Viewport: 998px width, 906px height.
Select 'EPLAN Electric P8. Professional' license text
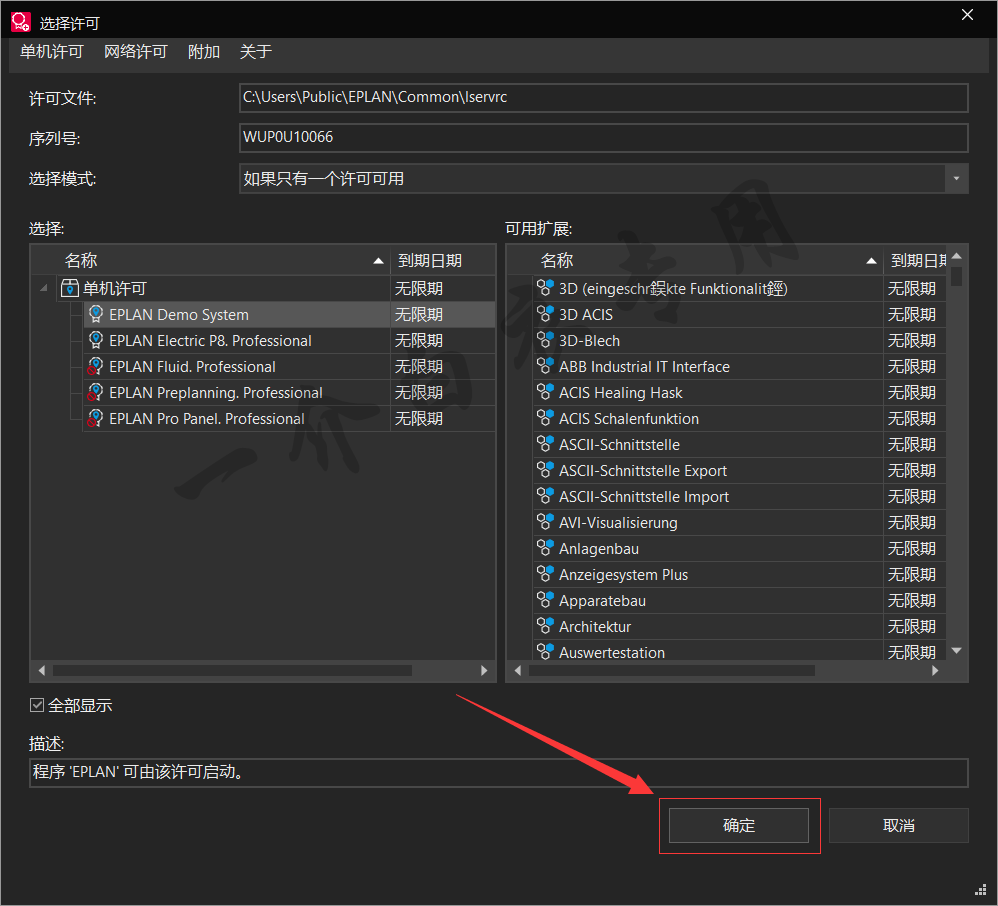point(210,341)
